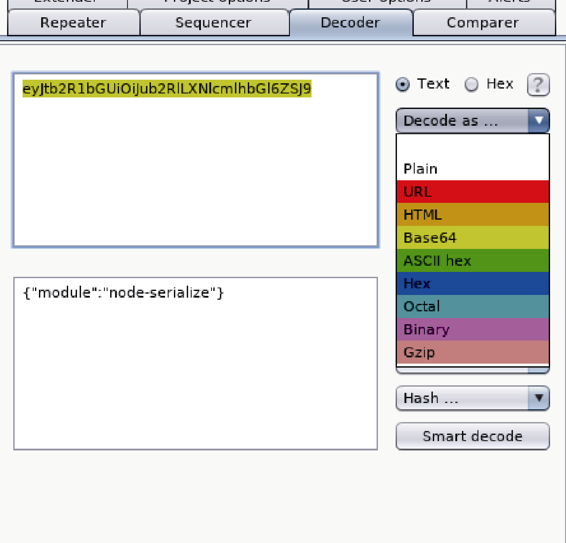
Task: Choose the blue Hex decode option
Action: pyautogui.click(x=473, y=283)
